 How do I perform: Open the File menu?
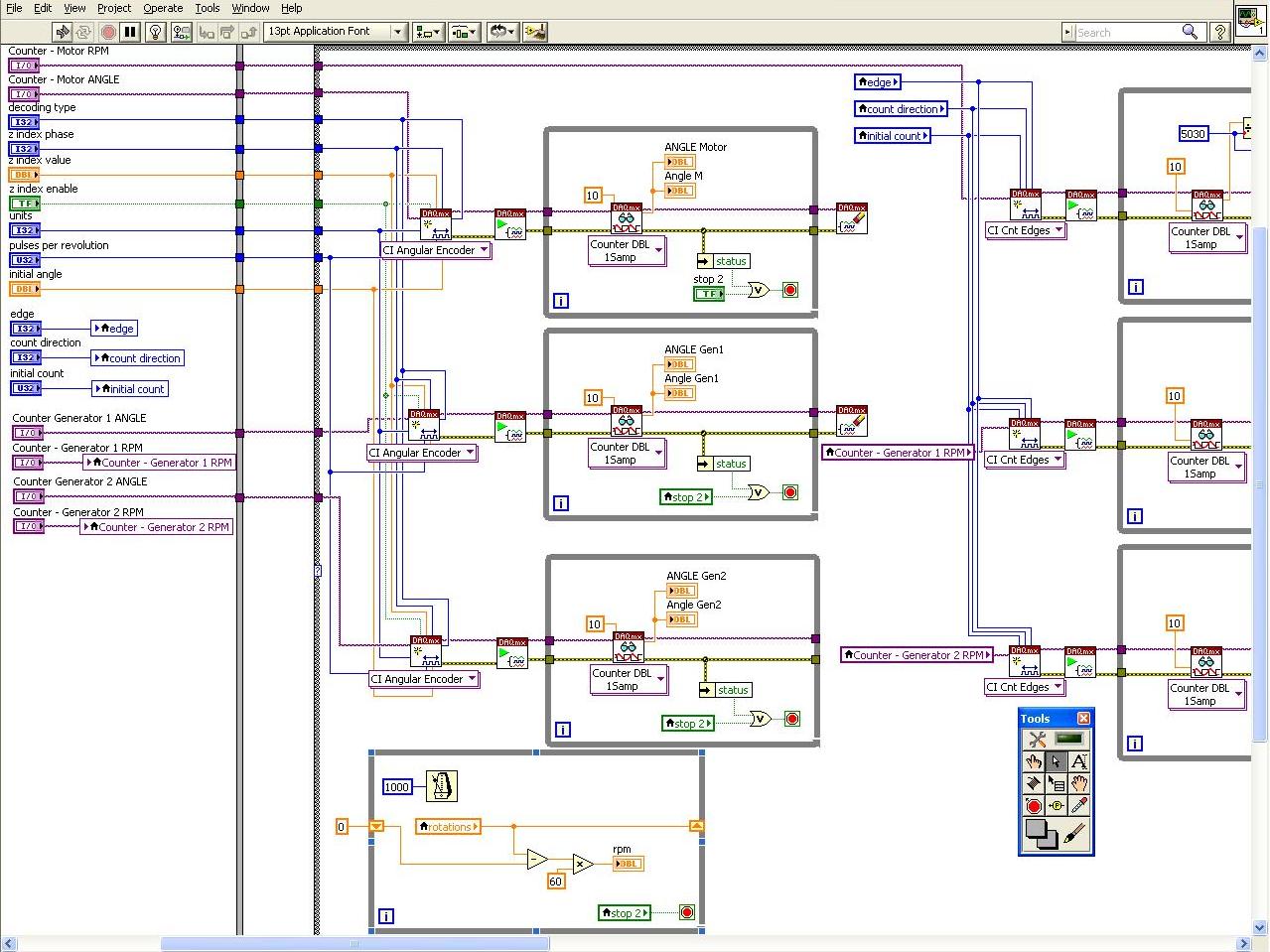[x=15, y=8]
